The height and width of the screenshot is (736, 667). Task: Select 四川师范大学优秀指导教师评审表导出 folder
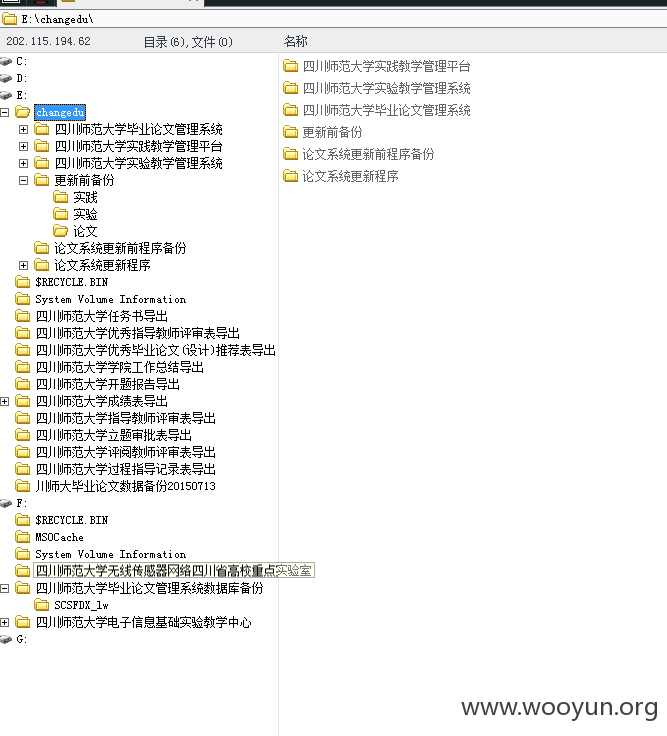[x=138, y=333]
